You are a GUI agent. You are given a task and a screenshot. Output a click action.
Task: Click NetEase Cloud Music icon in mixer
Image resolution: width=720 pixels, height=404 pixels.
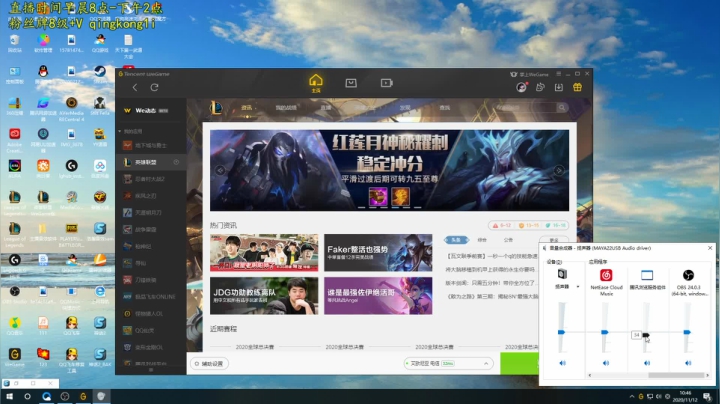pos(606,275)
